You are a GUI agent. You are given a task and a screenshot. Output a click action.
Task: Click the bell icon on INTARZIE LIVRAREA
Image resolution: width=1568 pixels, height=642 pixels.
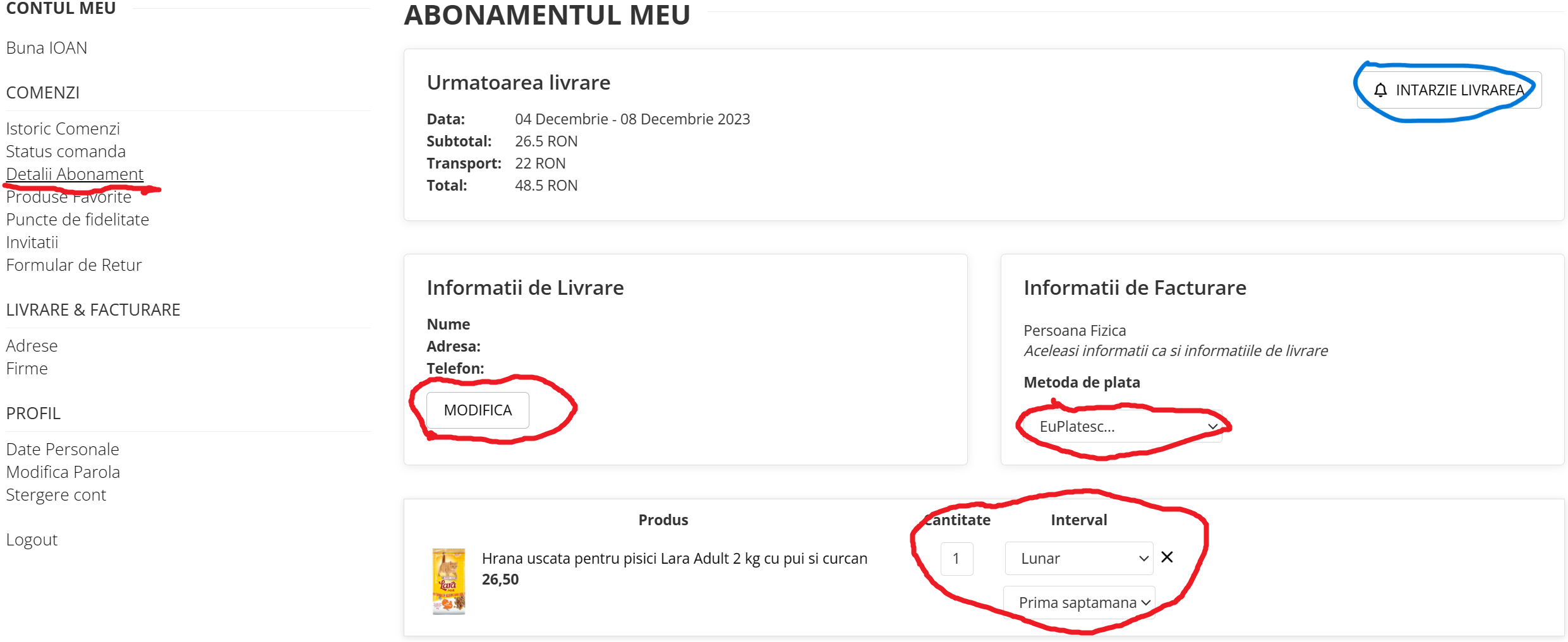tap(1380, 90)
